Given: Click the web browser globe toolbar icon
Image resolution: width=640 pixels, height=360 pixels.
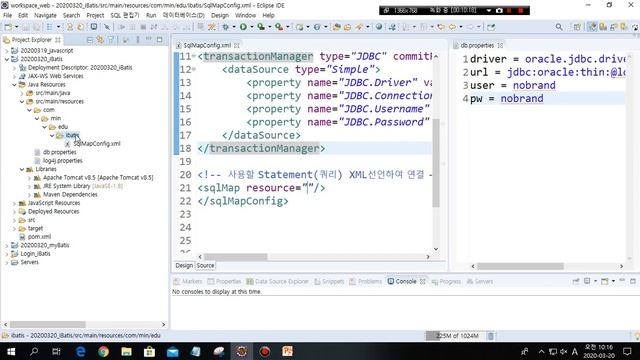Looking at the screenshot, I should click(x=379, y=27).
